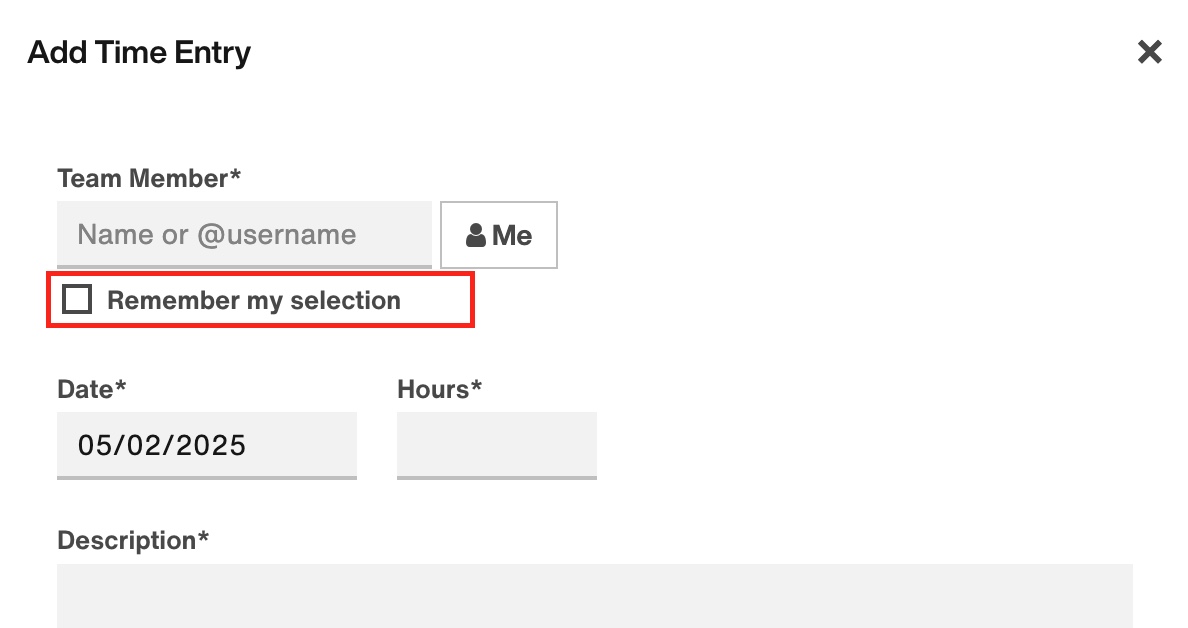
Task: Click the person icon on Me button
Action: pos(476,236)
